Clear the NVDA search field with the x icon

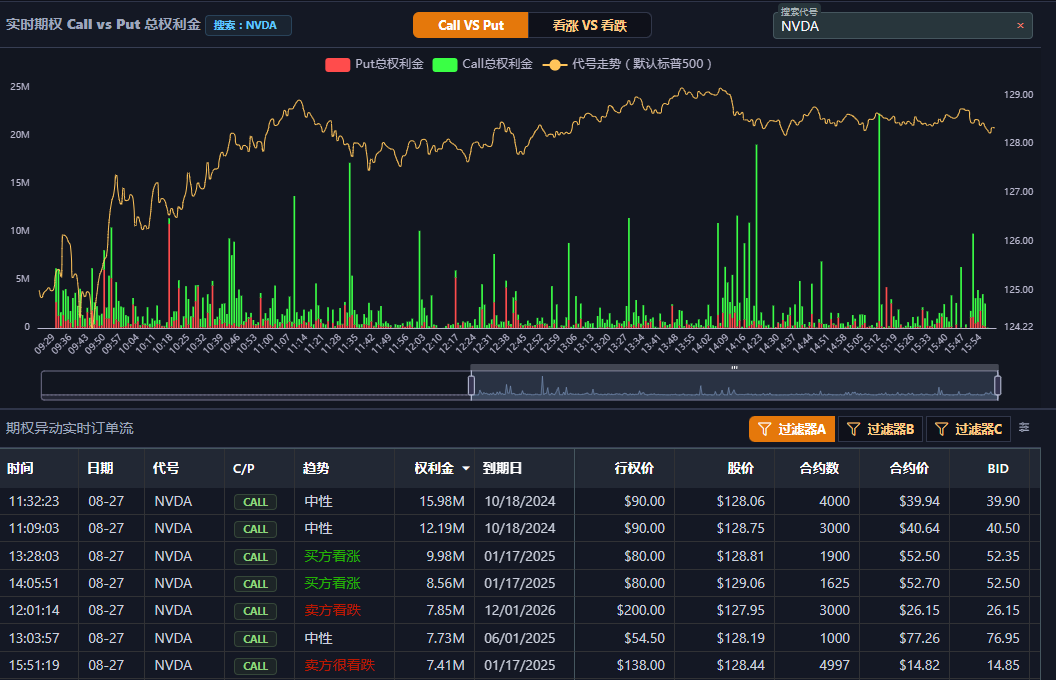[x=1020, y=26]
